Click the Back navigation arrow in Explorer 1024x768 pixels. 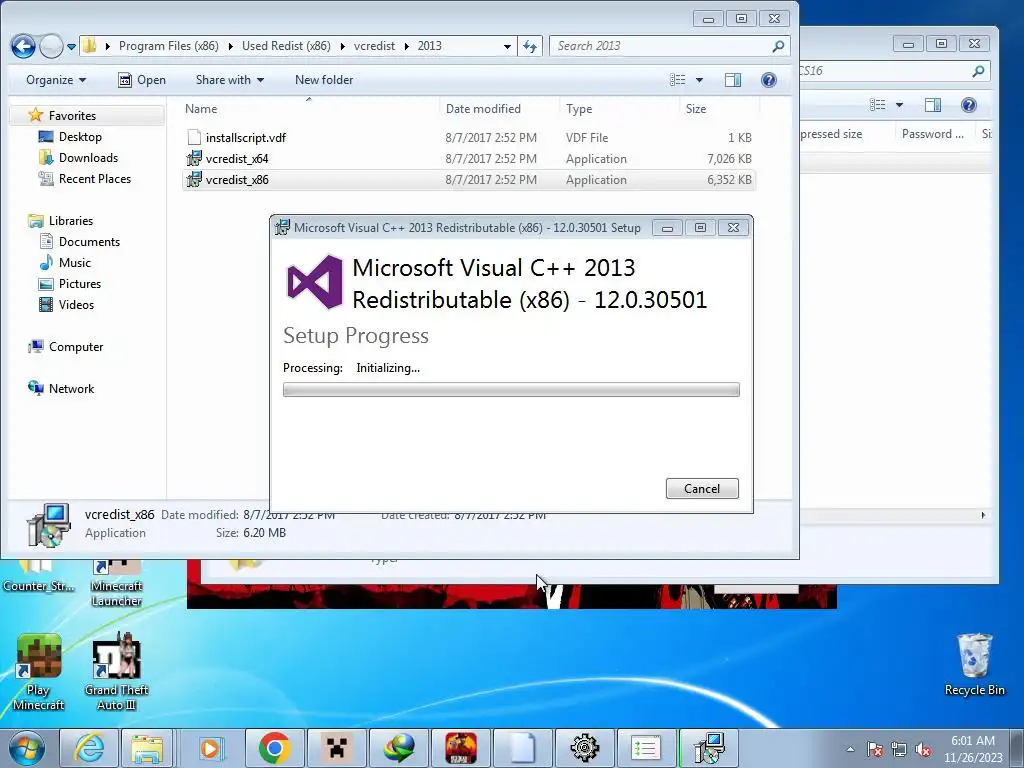pos(24,46)
